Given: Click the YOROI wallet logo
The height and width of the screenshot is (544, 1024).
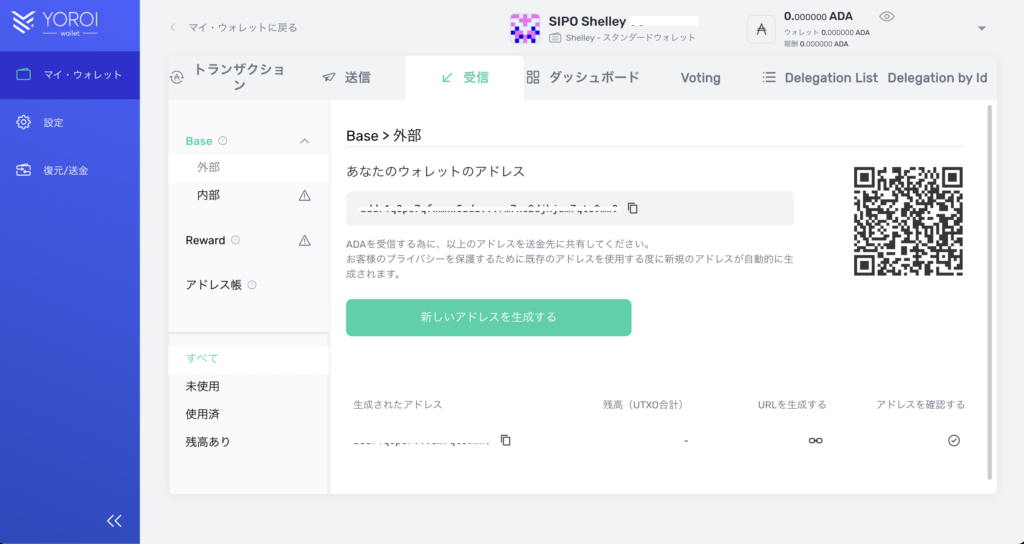Looking at the screenshot, I should point(62,25).
